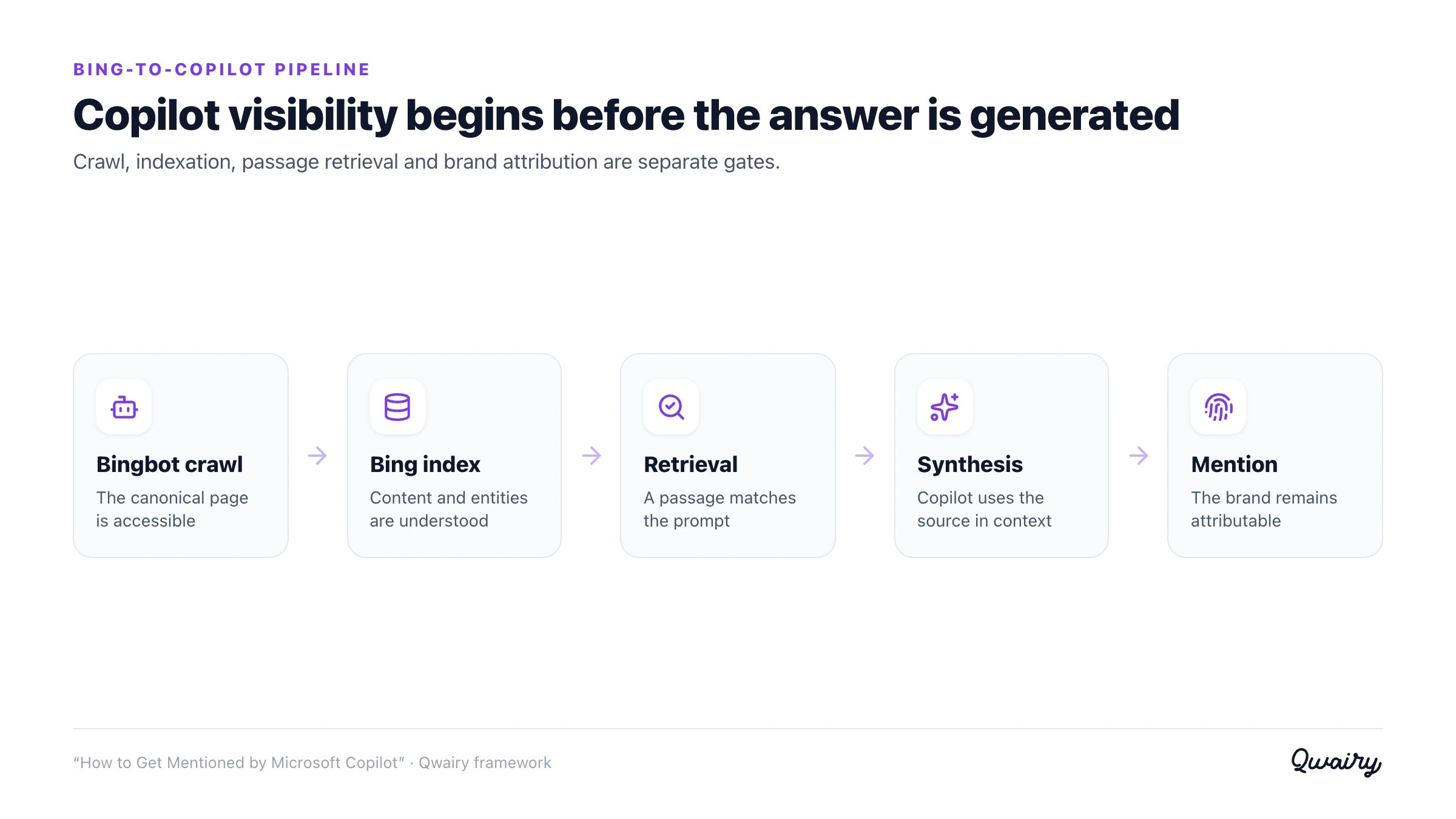Image resolution: width=1456 pixels, height=819 pixels.
Task: Click the Mention card heading
Action: (1234, 464)
